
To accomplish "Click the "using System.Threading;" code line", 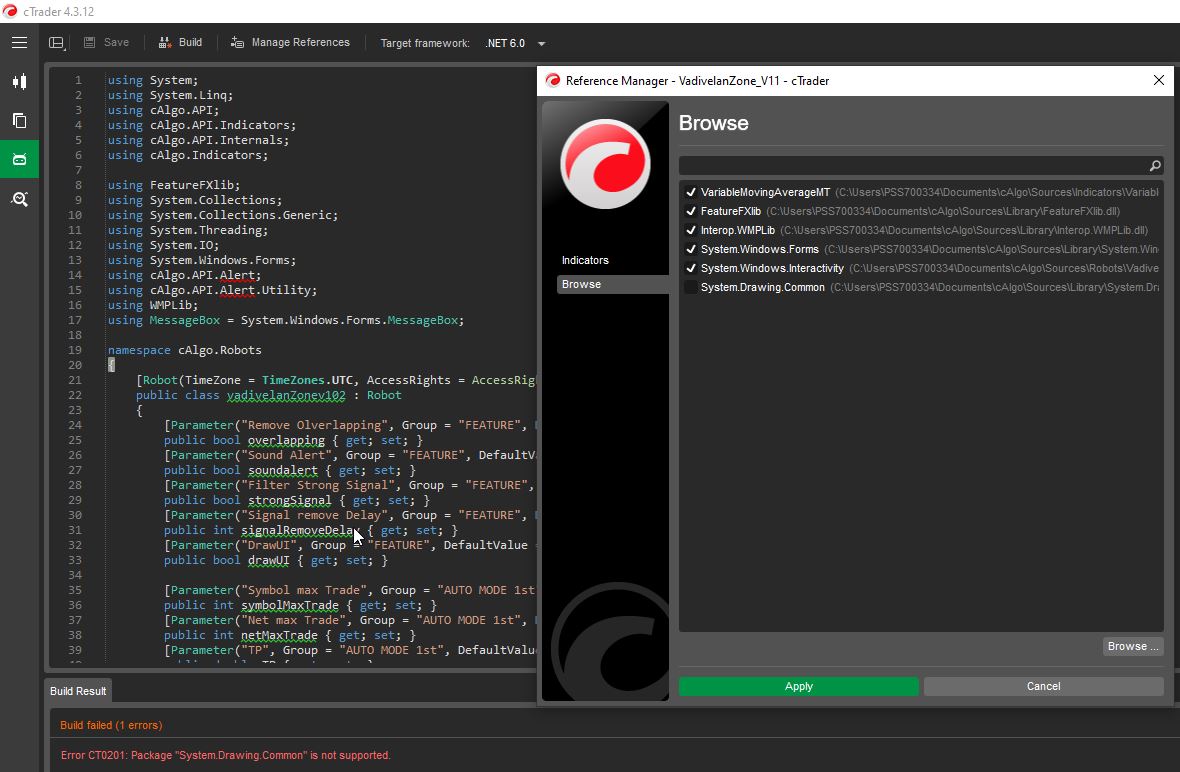I will (187, 230).
